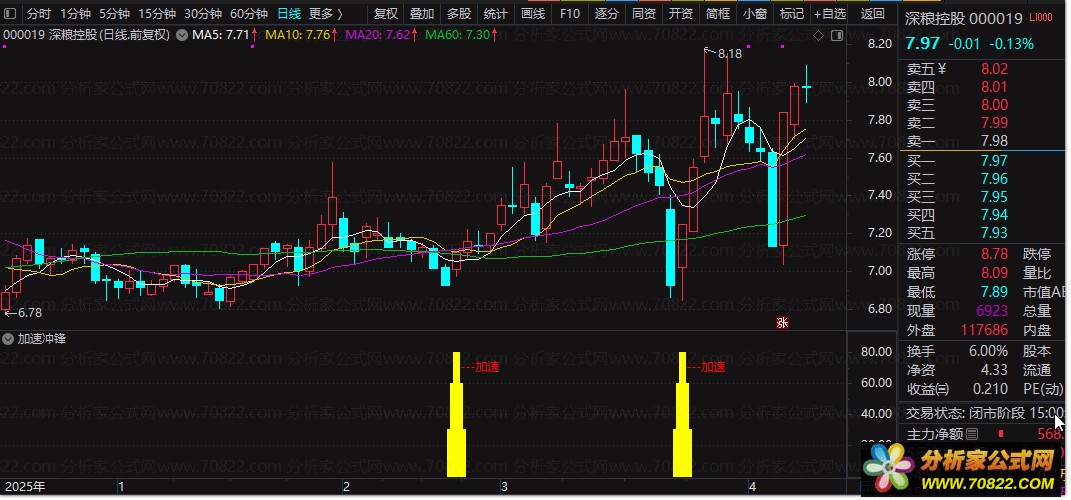Click the 最高 value 8.09
This screenshot has height=500, width=1071.
point(994,273)
